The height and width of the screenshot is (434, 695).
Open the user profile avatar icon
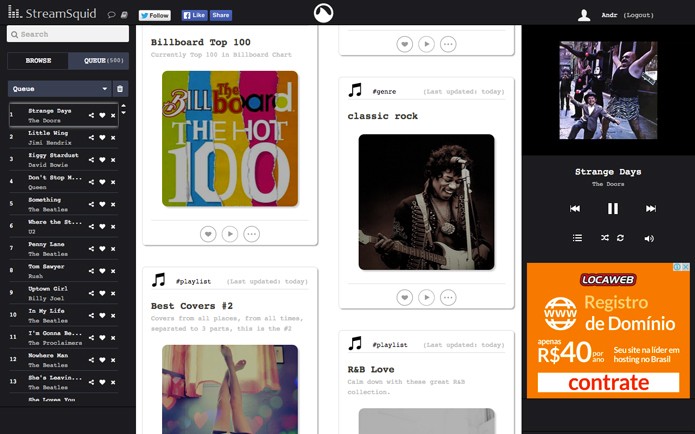tap(584, 15)
